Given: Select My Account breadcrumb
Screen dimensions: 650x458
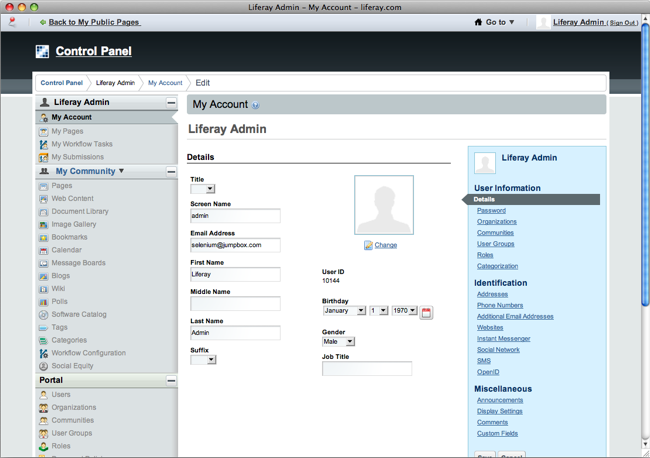Looking at the screenshot, I should pos(165,83).
